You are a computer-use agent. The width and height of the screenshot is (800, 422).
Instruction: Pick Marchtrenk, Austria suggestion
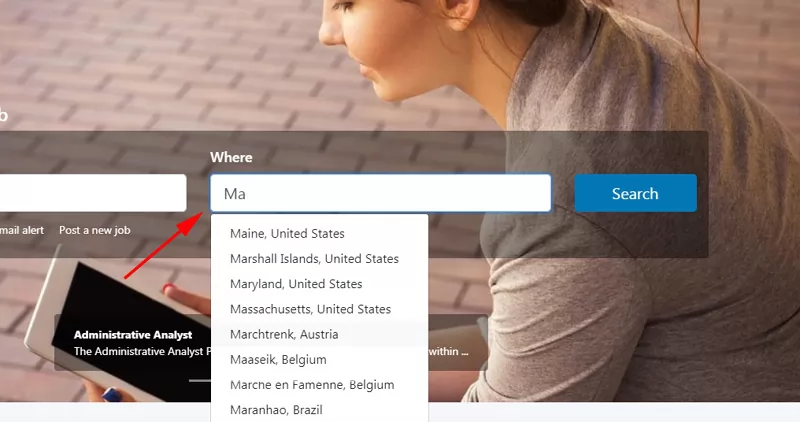[x=319, y=334]
